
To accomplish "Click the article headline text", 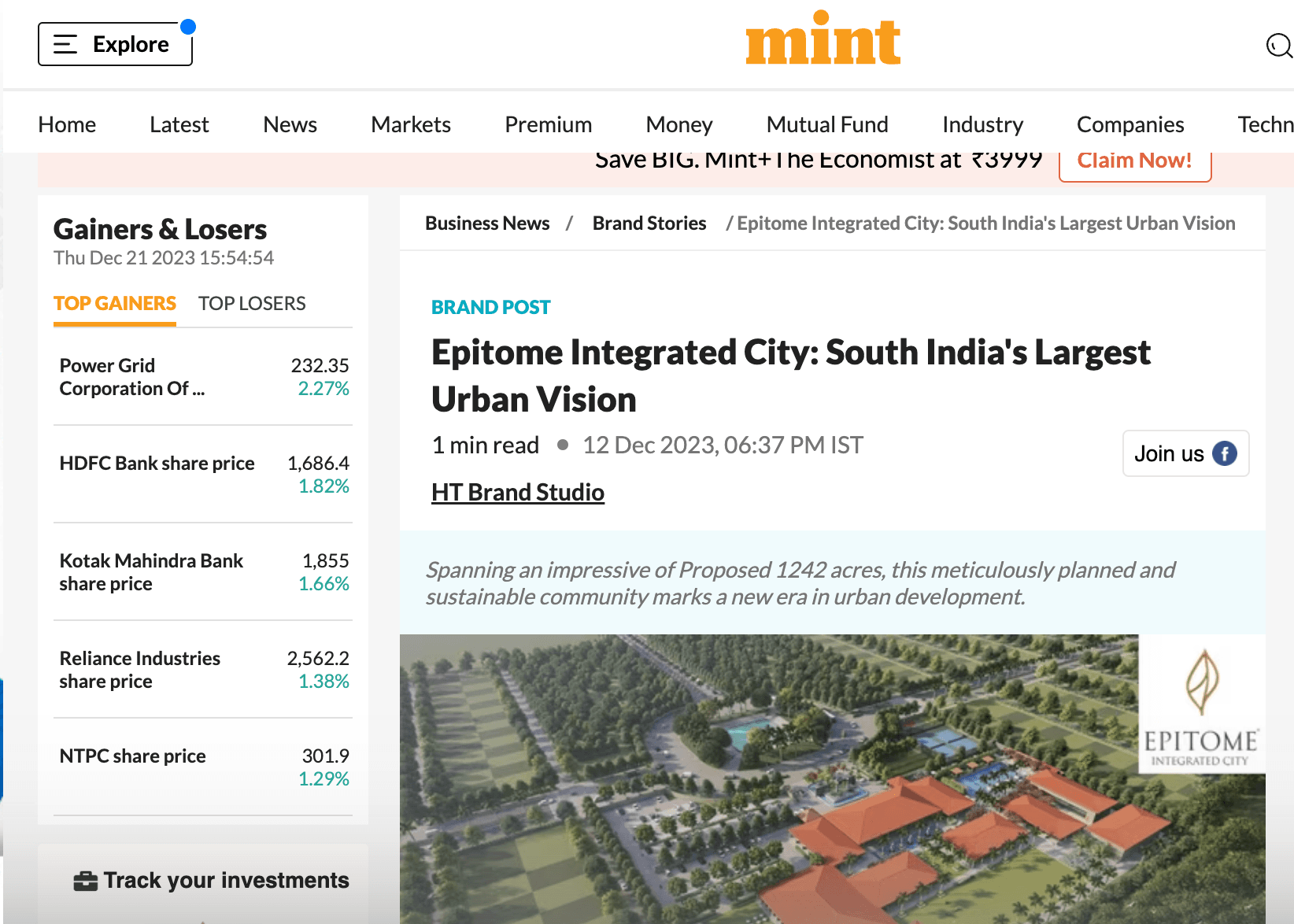I will (x=791, y=376).
